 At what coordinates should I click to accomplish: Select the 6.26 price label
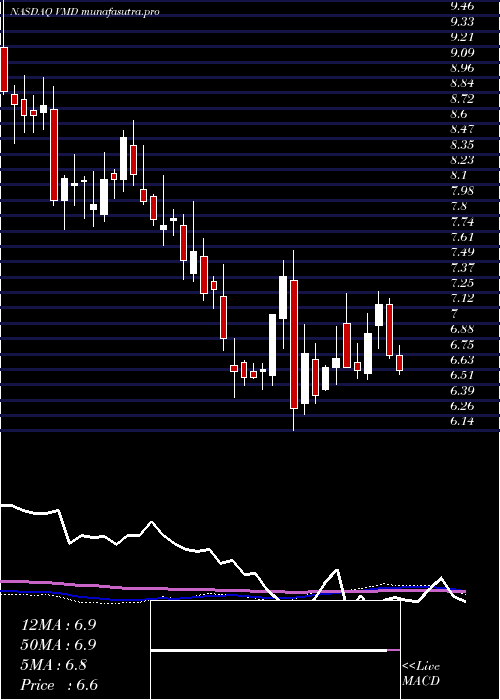[462, 406]
